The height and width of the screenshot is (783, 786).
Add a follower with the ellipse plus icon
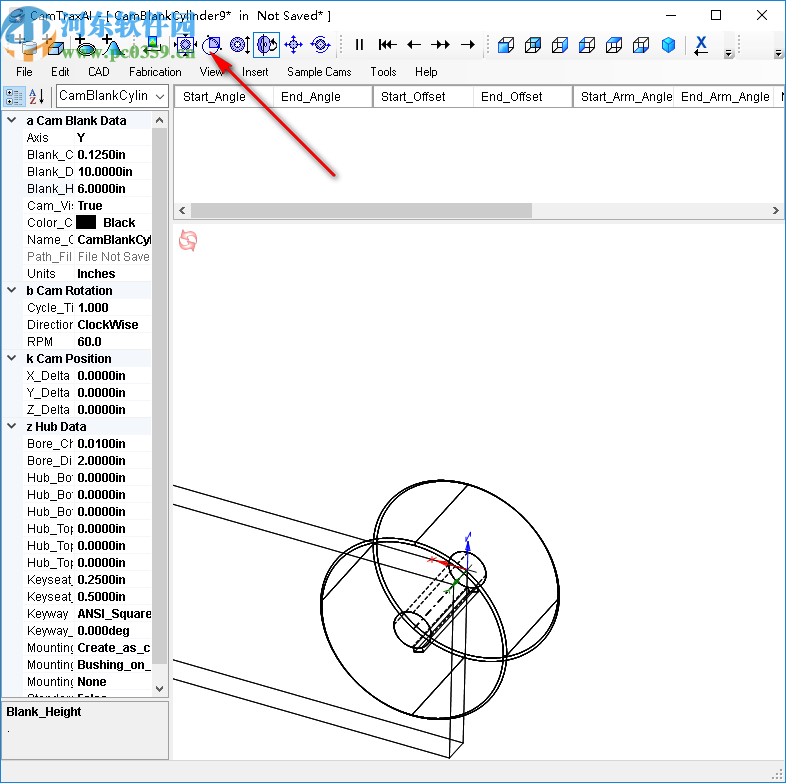pos(85,46)
